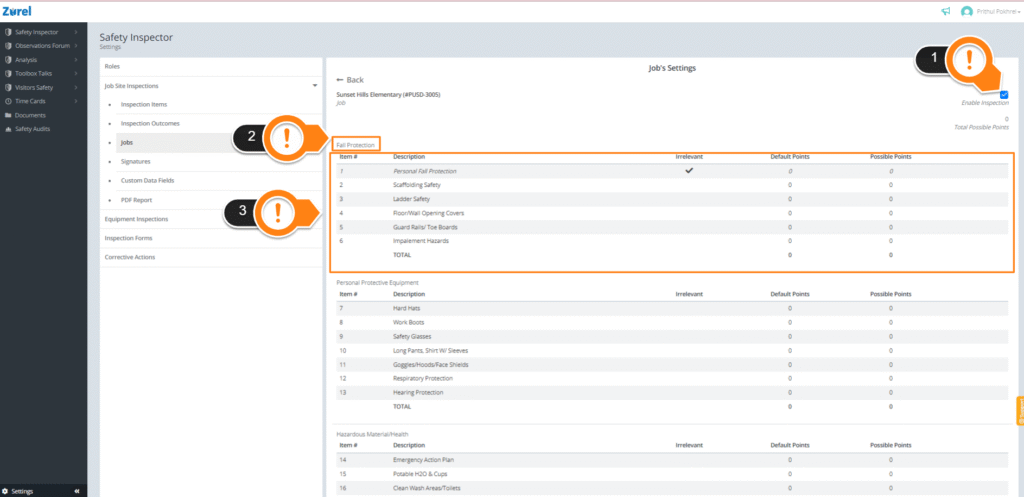Open the Corrective Actions section

[130, 257]
